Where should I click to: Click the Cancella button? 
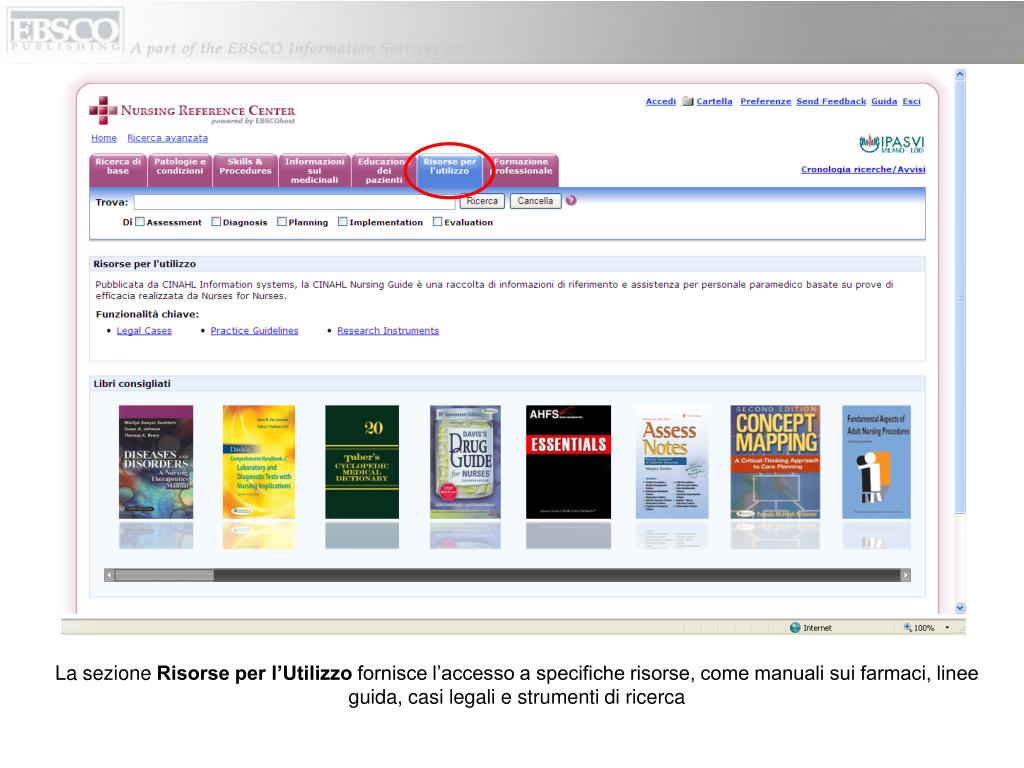click(x=536, y=201)
